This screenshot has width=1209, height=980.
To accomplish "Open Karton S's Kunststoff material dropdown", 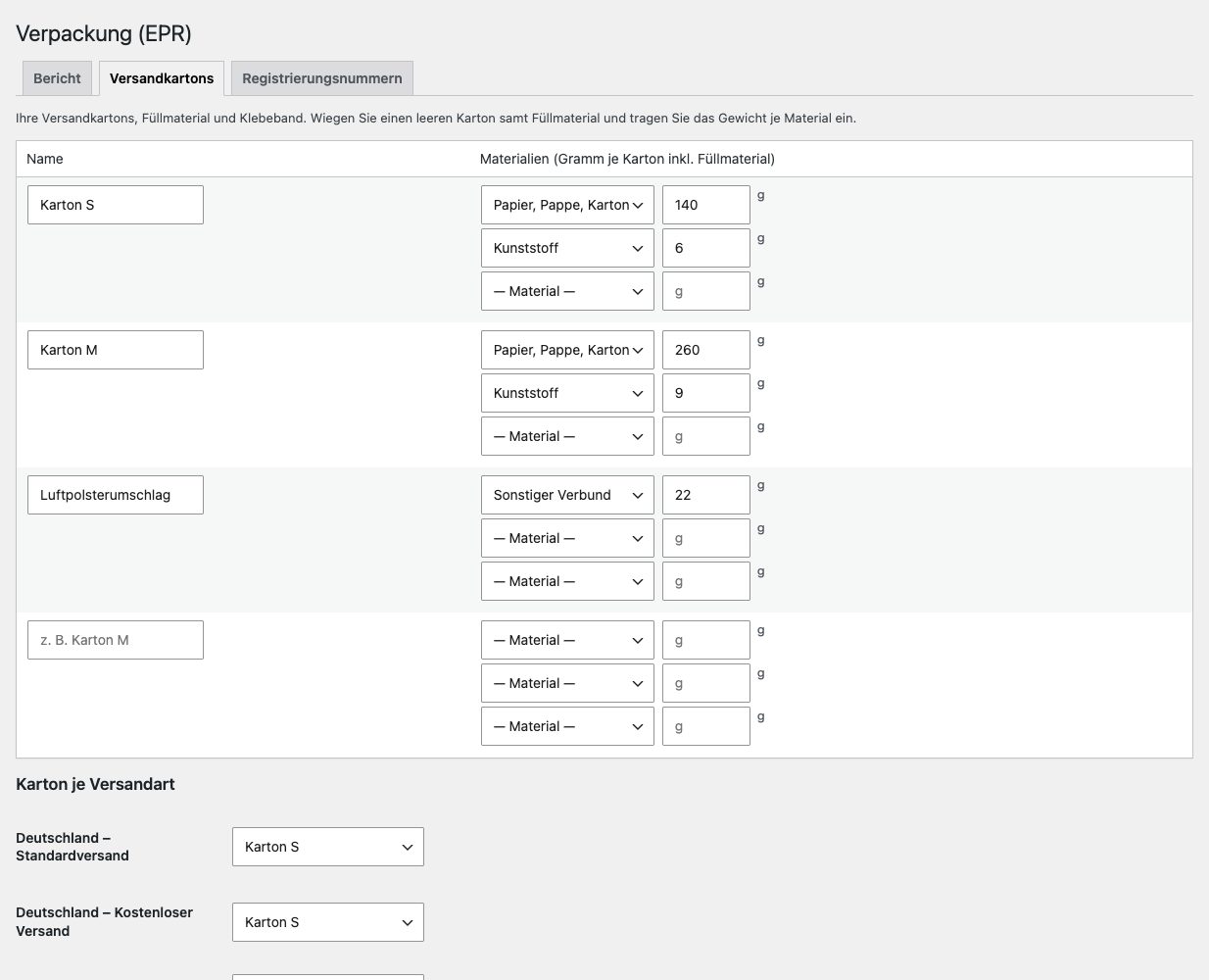I will 567,248.
